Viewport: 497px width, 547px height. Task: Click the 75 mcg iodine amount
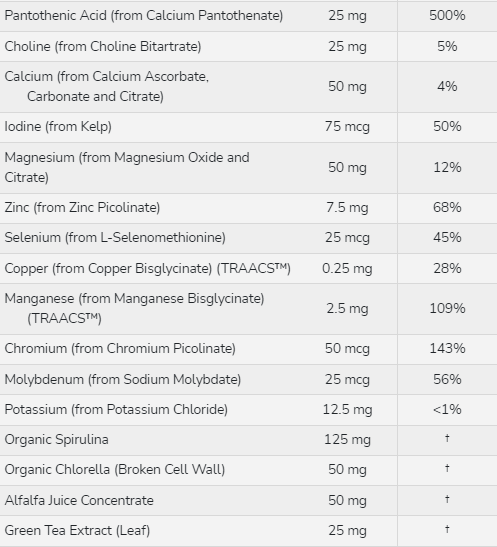point(347,126)
